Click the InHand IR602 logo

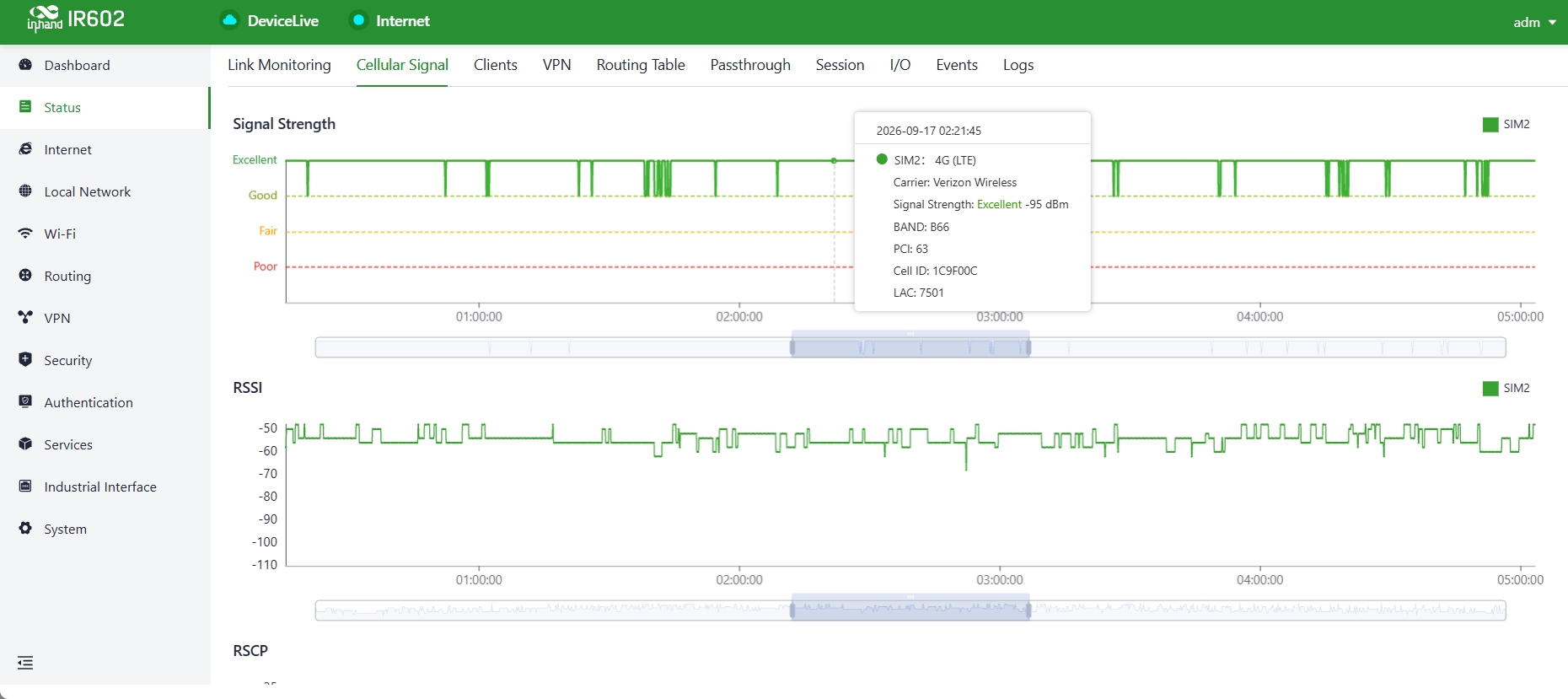[x=76, y=19]
